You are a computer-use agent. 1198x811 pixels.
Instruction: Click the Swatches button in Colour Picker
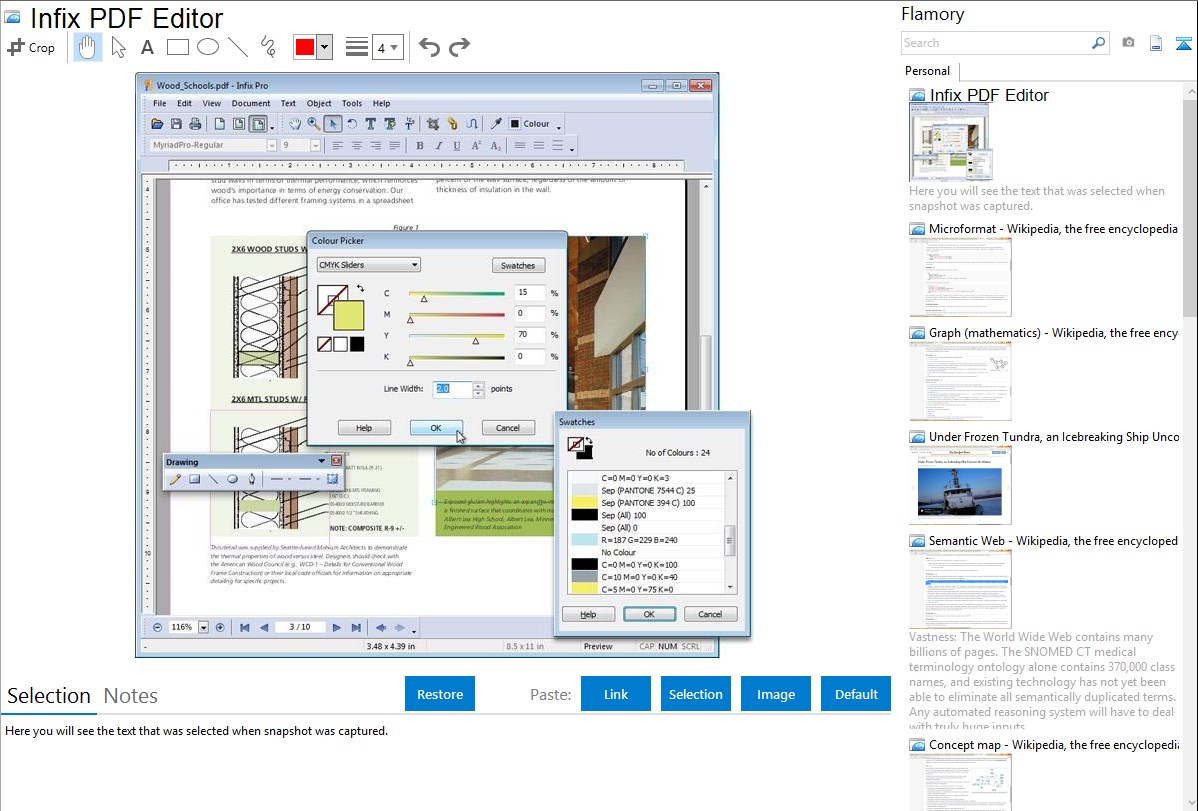tap(518, 265)
